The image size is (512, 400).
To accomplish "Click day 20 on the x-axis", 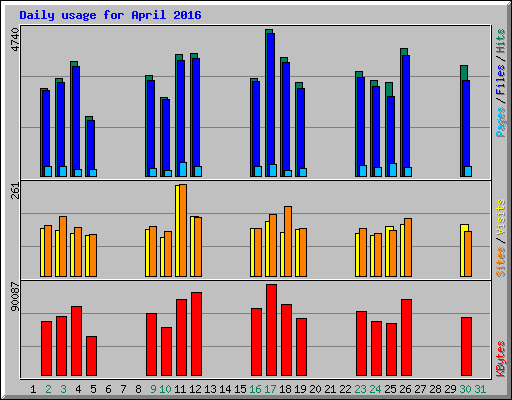I will pos(315,389).
